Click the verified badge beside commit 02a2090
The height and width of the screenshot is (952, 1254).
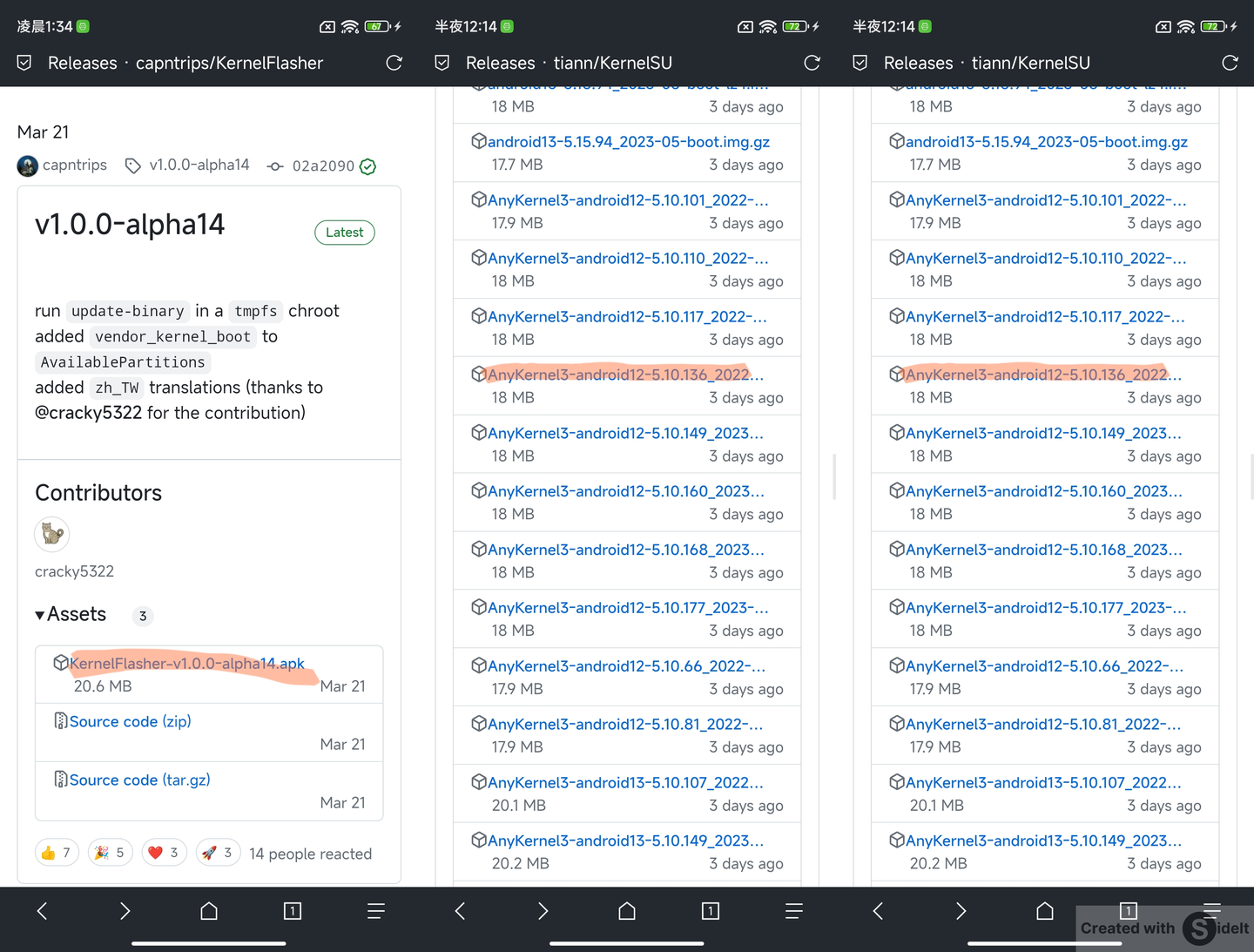[367, 166]
